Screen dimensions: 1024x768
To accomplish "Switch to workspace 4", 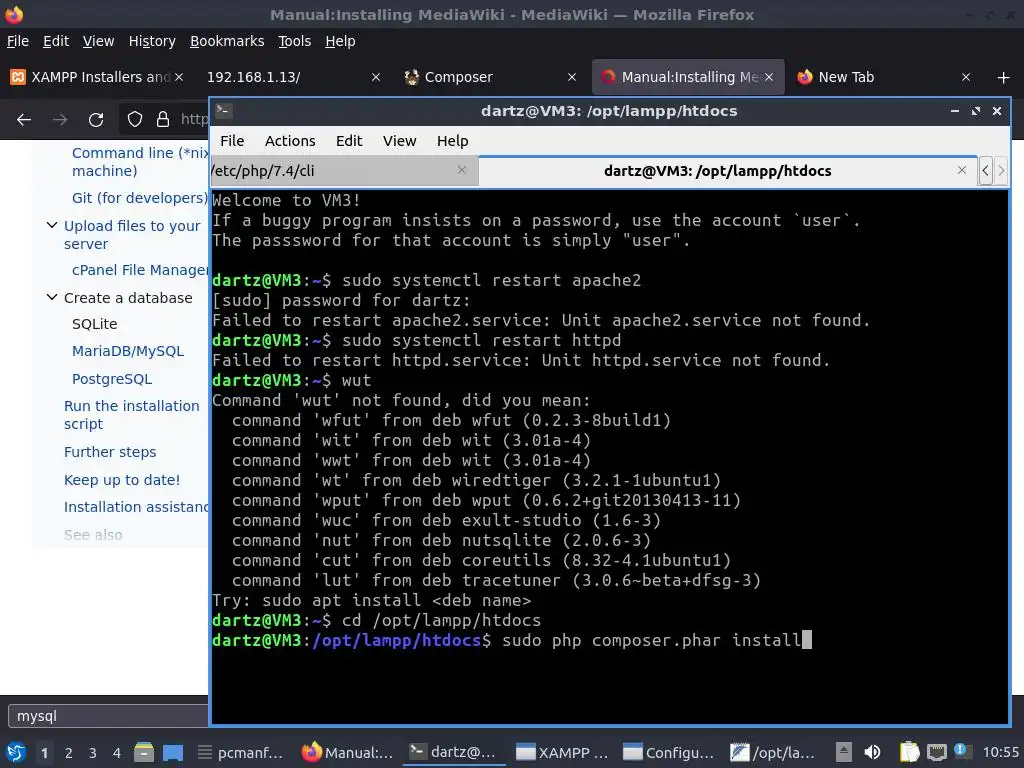I will tap(117, 753).
